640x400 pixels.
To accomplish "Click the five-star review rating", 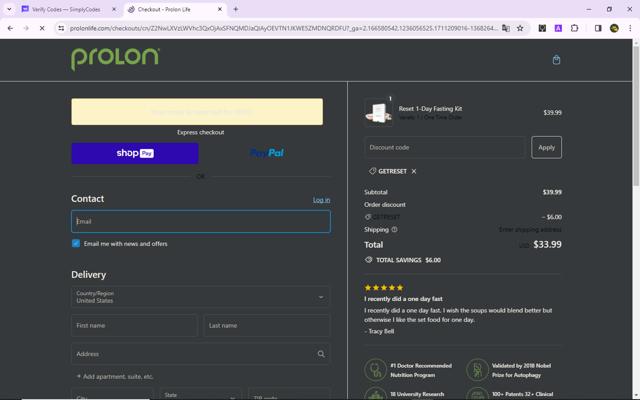I will click(x=384, y=288).
